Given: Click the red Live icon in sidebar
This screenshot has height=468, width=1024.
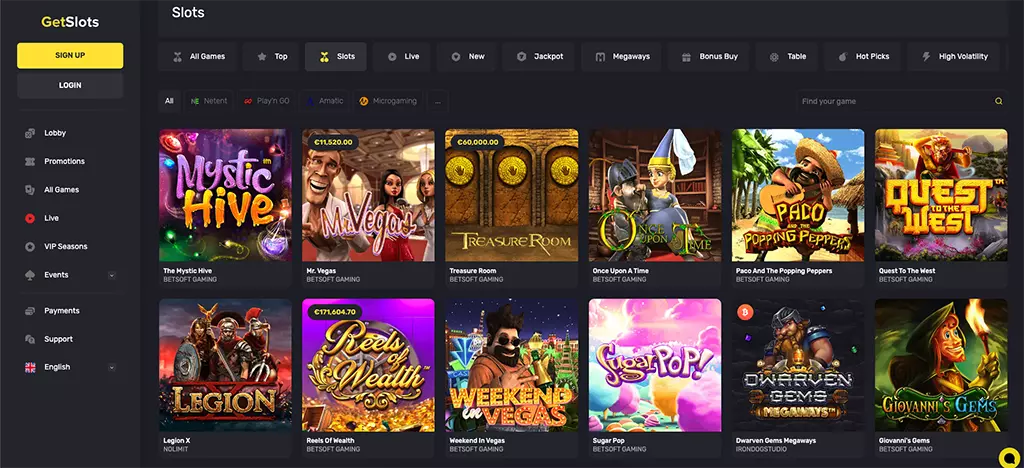Looking at the screenshot, I should pos(29,218).
